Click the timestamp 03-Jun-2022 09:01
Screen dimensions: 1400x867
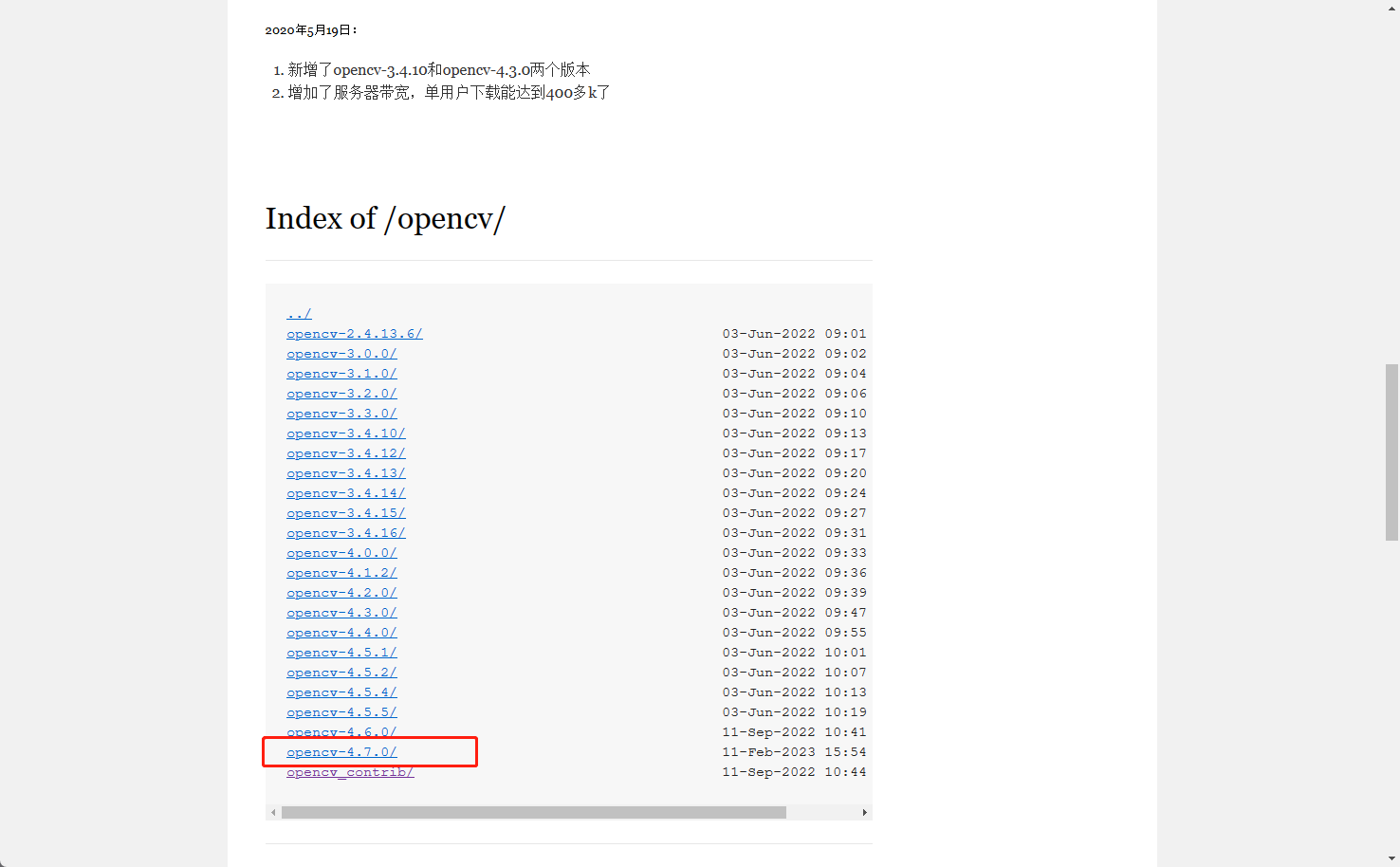coord(794,334)
